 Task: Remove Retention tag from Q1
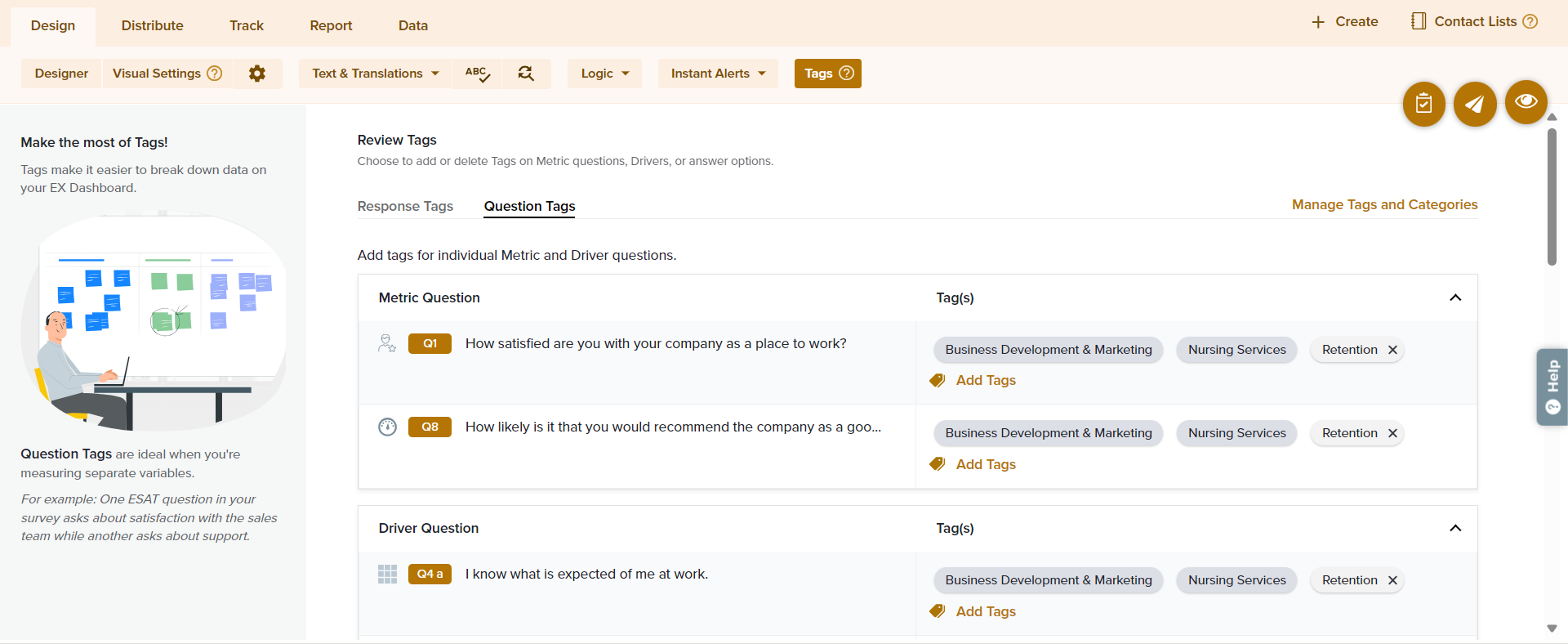tap(1392, 350)
